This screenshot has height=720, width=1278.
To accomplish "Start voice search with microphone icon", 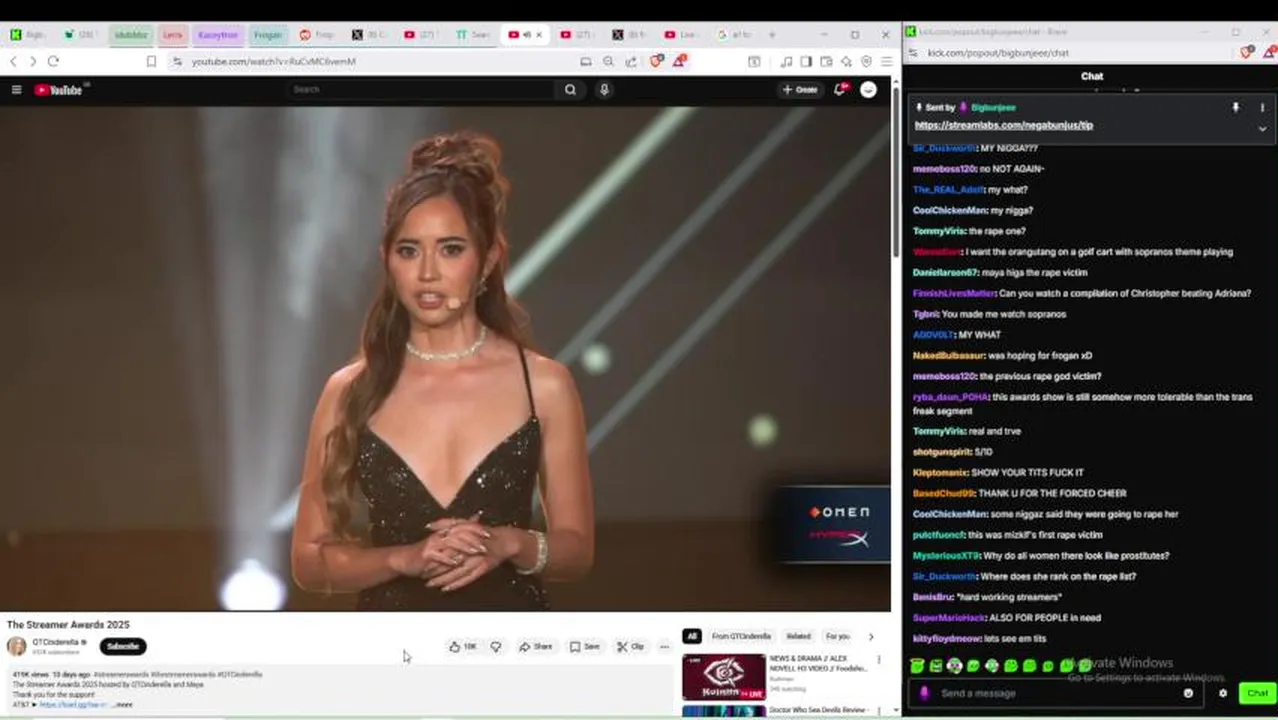I will 604,90.
